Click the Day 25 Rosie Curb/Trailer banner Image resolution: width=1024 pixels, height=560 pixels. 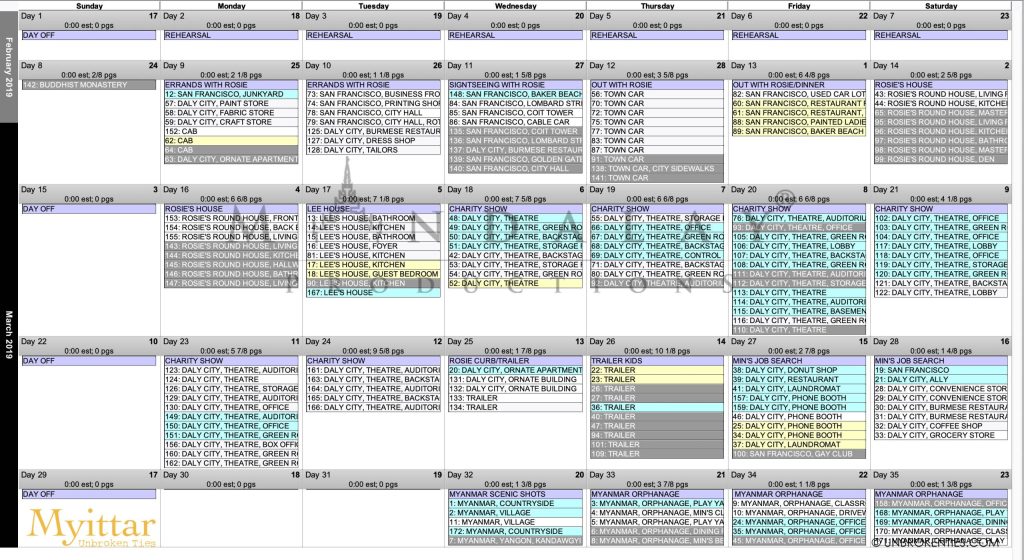pyautogui.click(x=515, y=360)
